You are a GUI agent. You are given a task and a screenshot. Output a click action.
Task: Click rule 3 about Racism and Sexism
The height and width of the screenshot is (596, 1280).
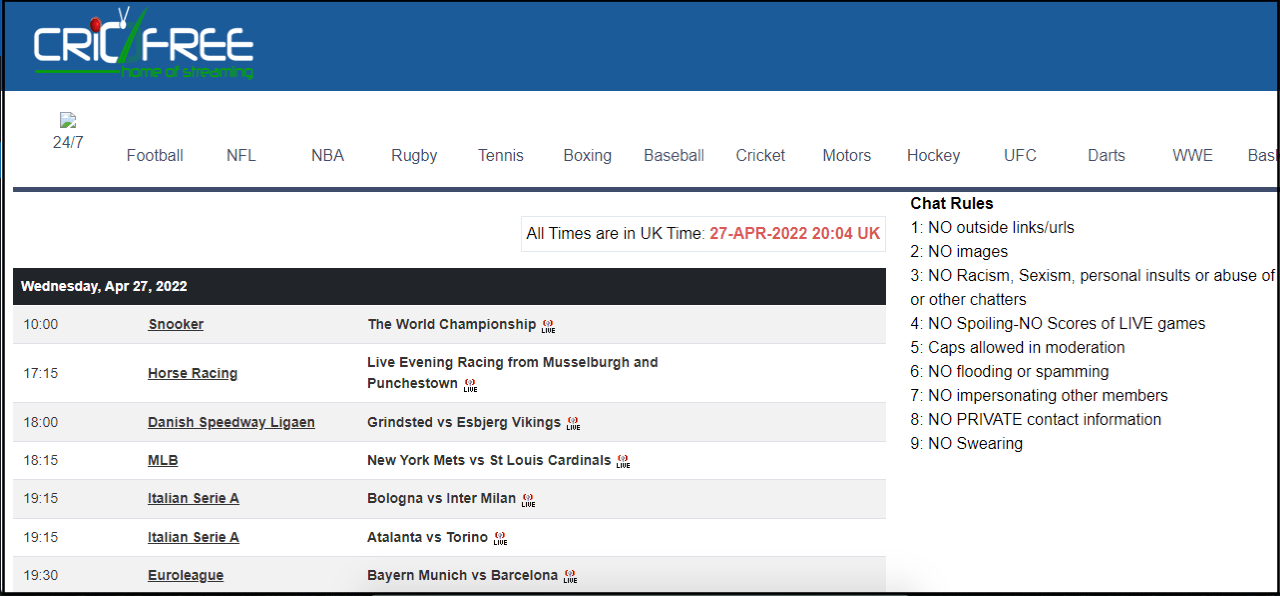point(1093,287)
